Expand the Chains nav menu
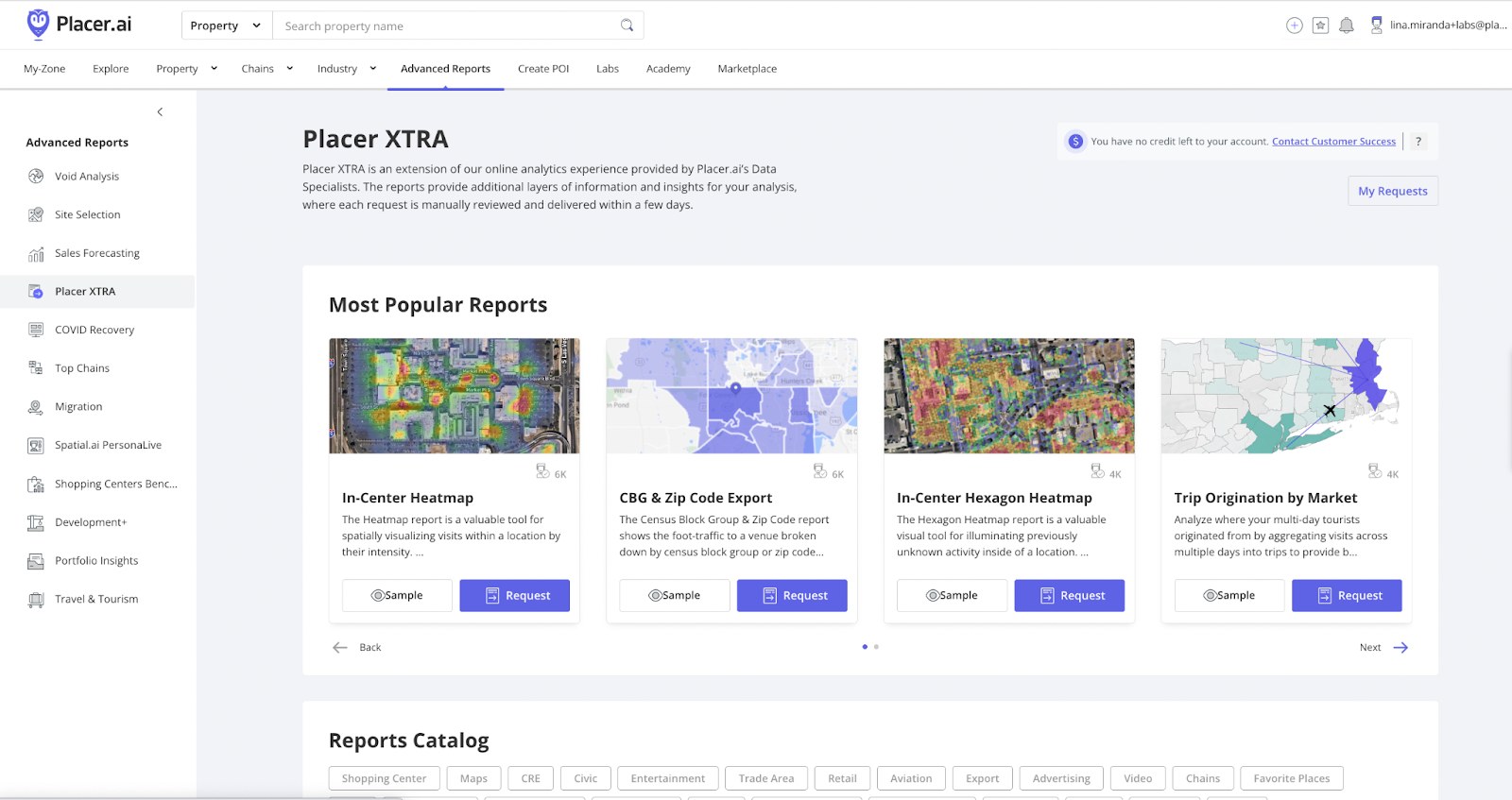 267,69
